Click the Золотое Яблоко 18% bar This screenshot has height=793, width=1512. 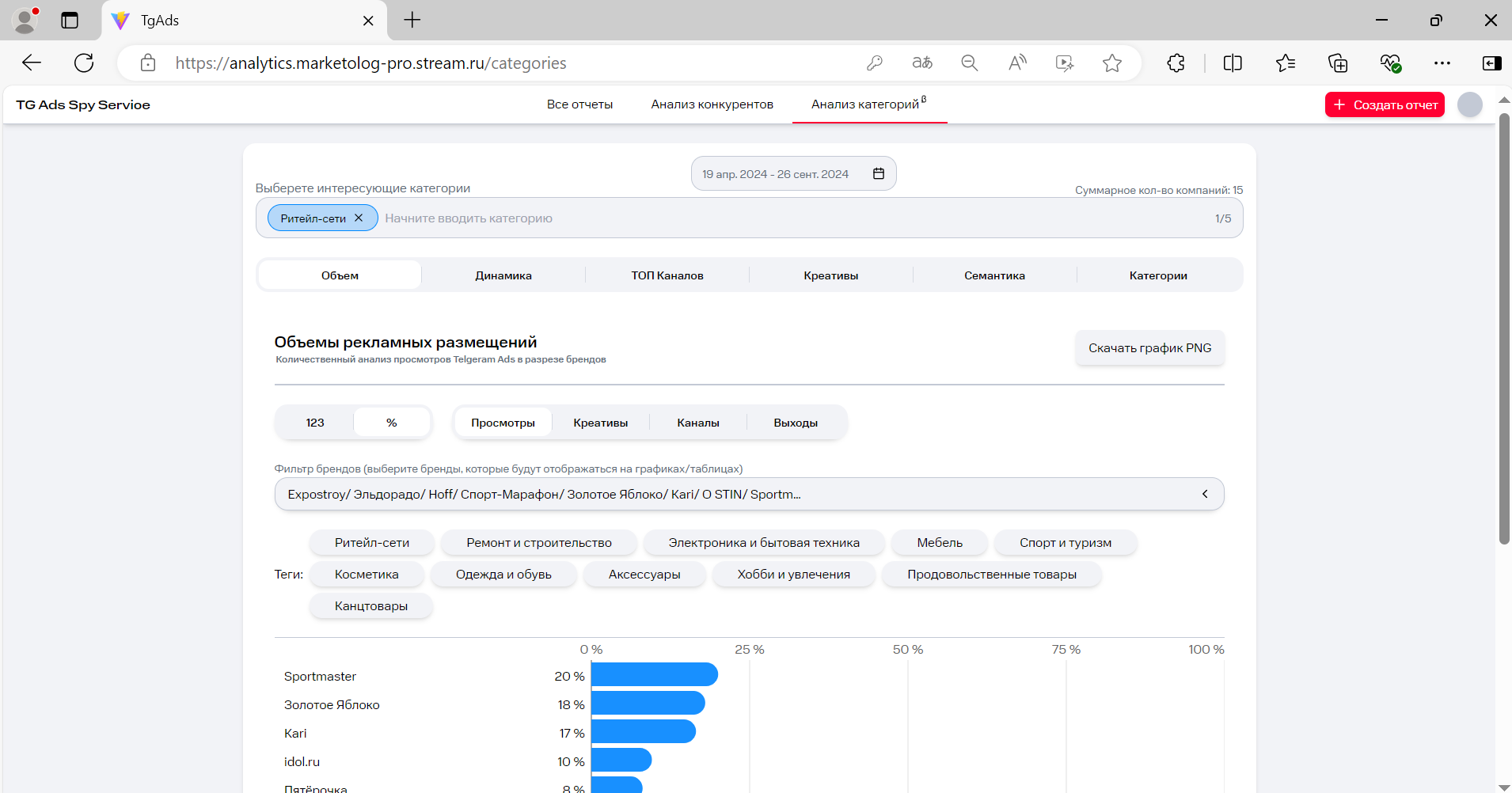coord(648,703)
